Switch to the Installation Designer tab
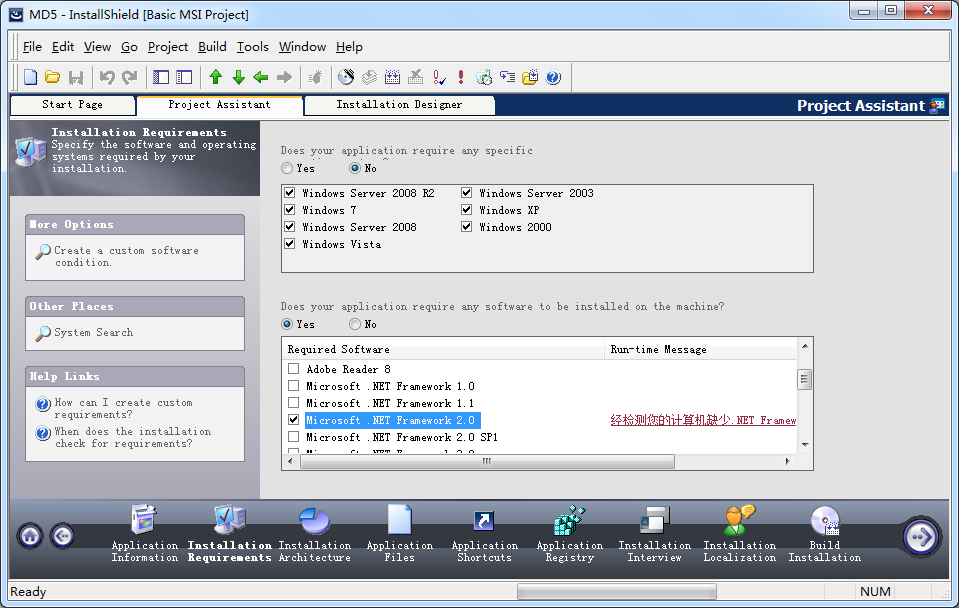959x608 pixels. coord(399,105)
